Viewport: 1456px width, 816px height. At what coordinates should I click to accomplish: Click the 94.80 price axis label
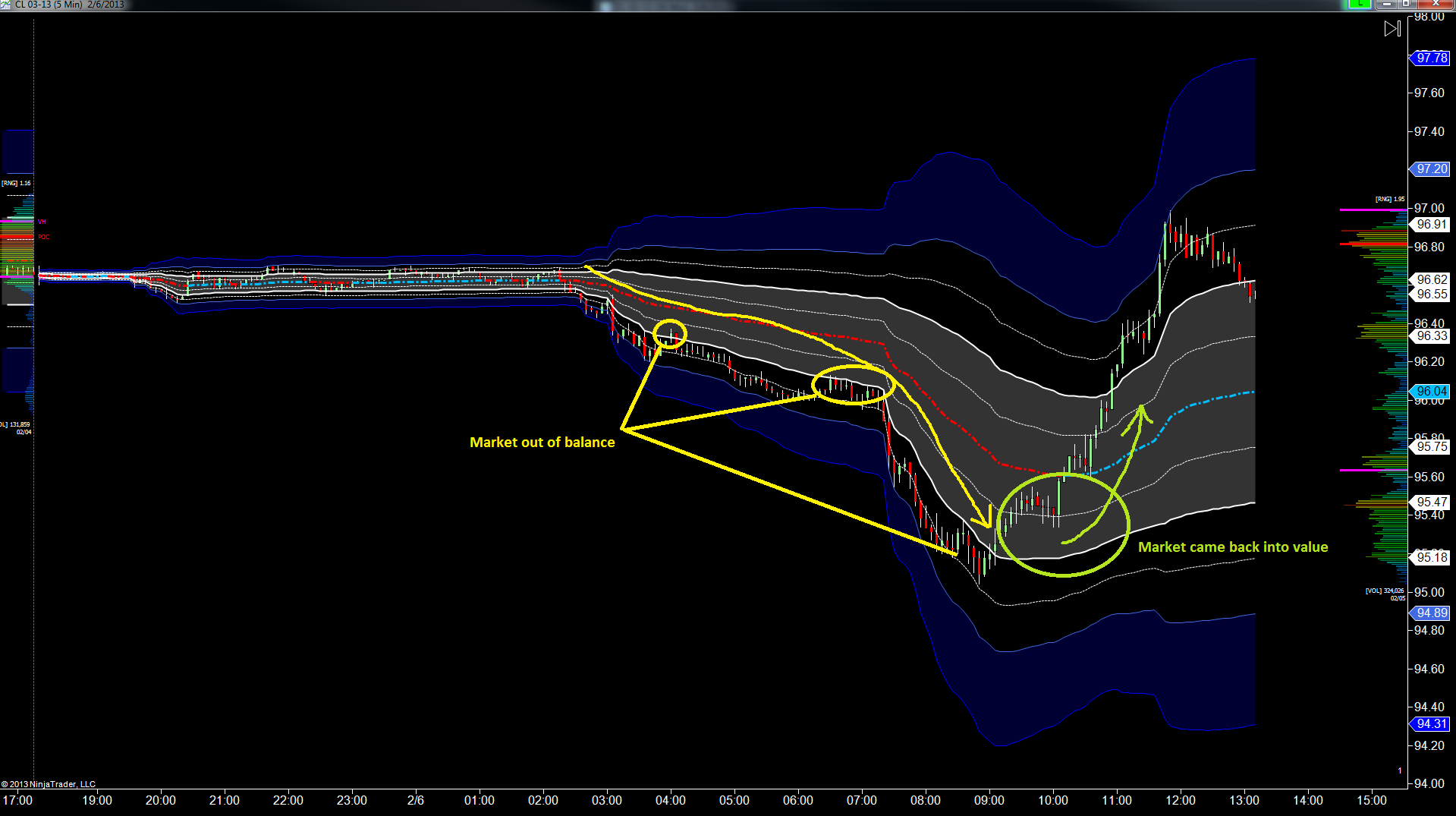point(1429,630)
